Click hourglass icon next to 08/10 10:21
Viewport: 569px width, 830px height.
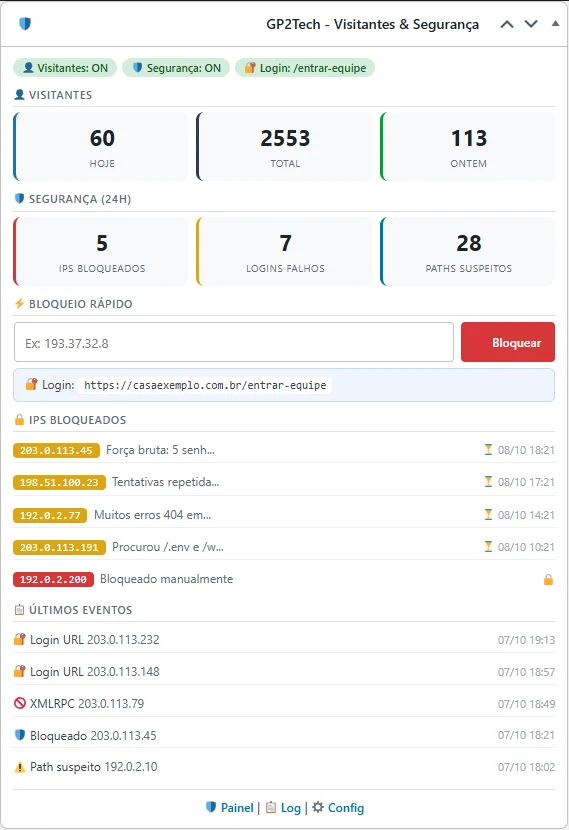tap(488, 546)
